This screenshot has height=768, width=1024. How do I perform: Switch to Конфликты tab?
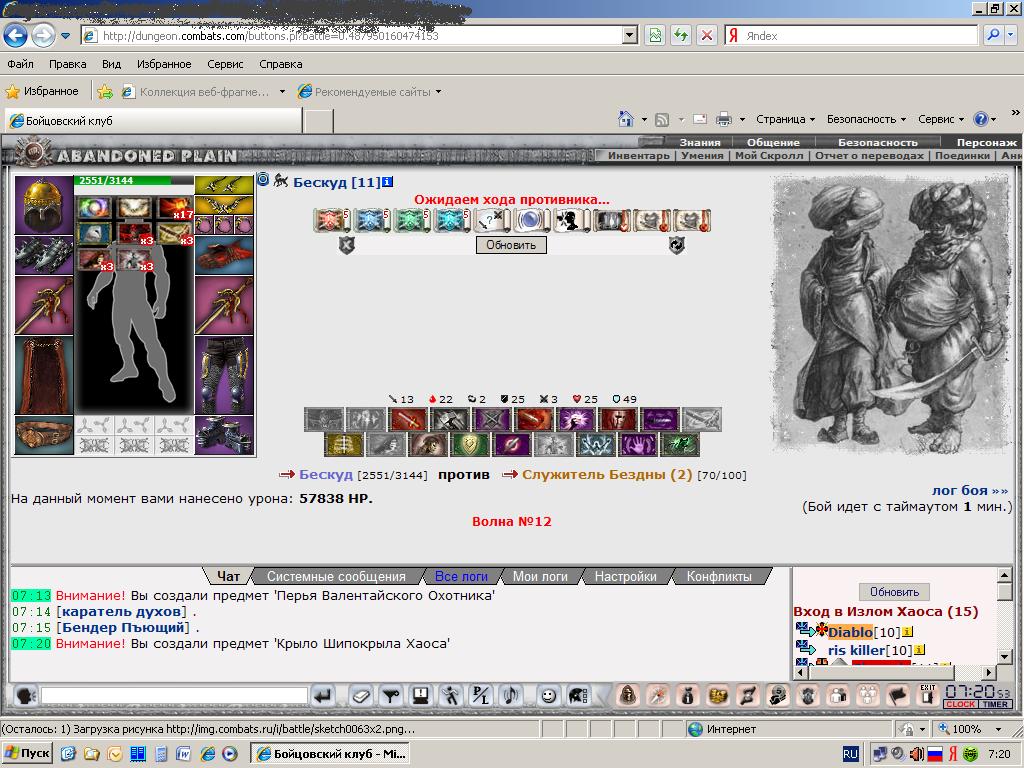click(x=719, y=576)
